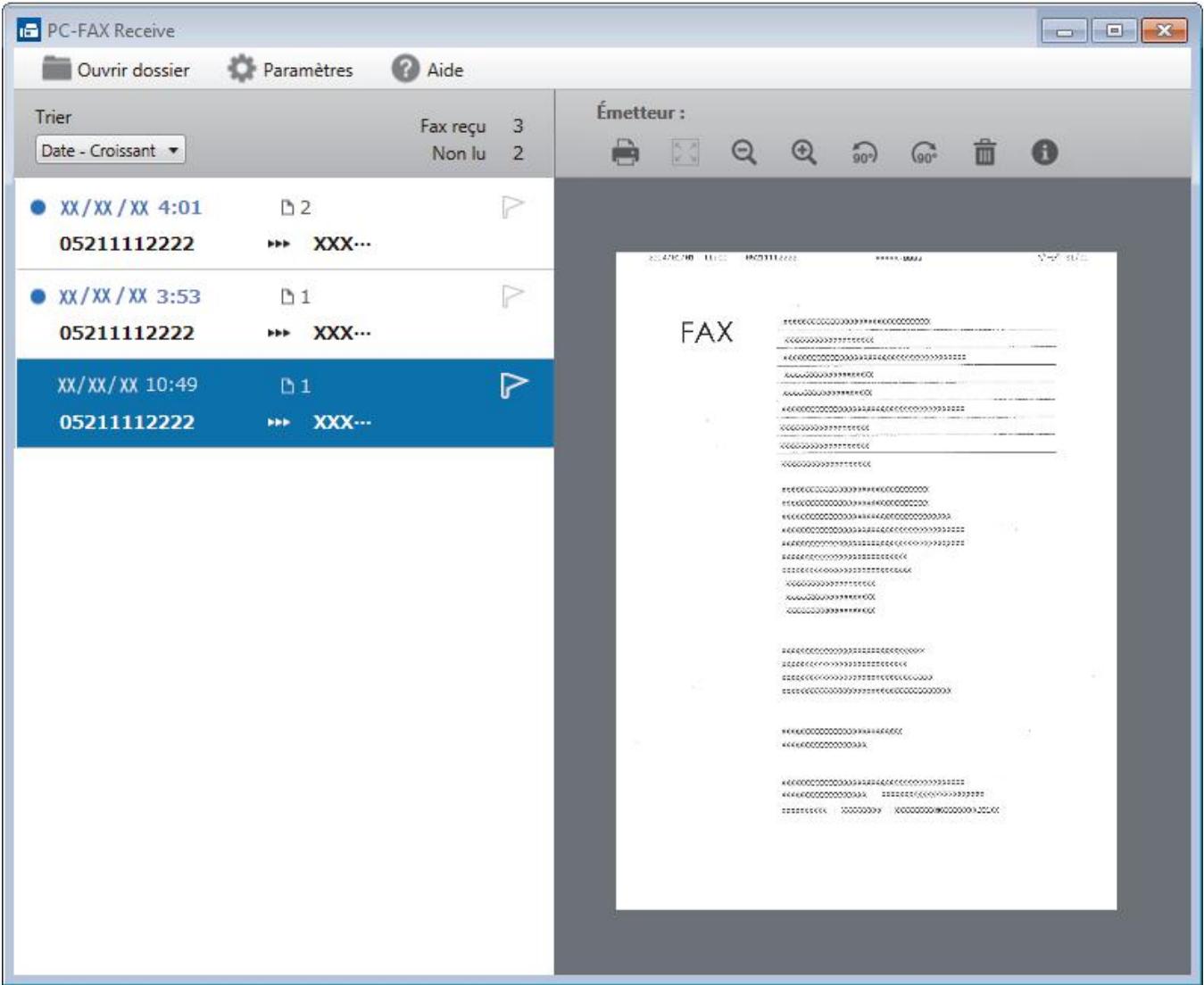Click sender number in the 10:49 fax row
The width and height of the screenshot is (1204, 985).
pyautogui.click(x=127, y=422)
